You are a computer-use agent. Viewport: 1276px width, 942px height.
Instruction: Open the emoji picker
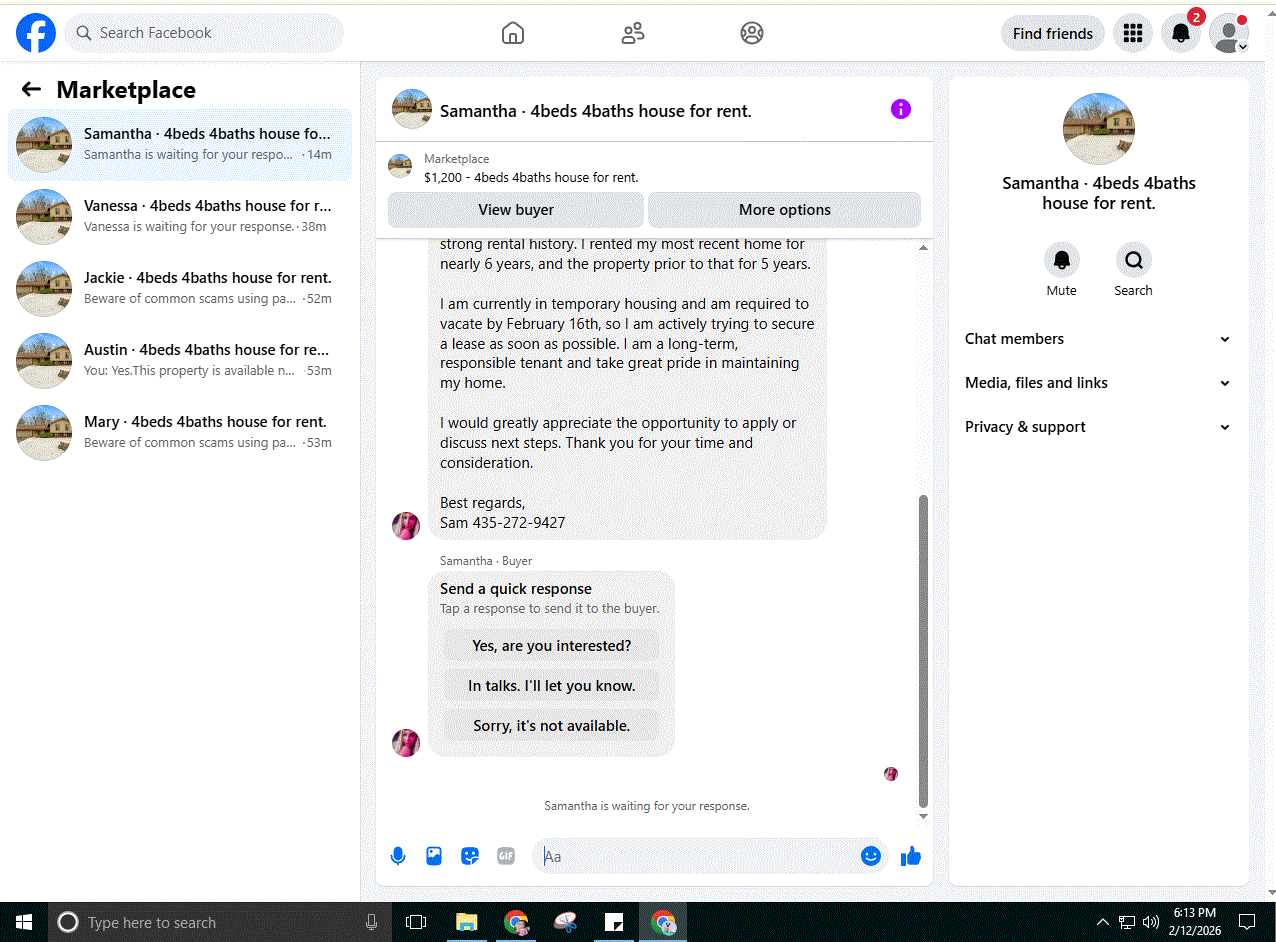[x=871, y=856]
